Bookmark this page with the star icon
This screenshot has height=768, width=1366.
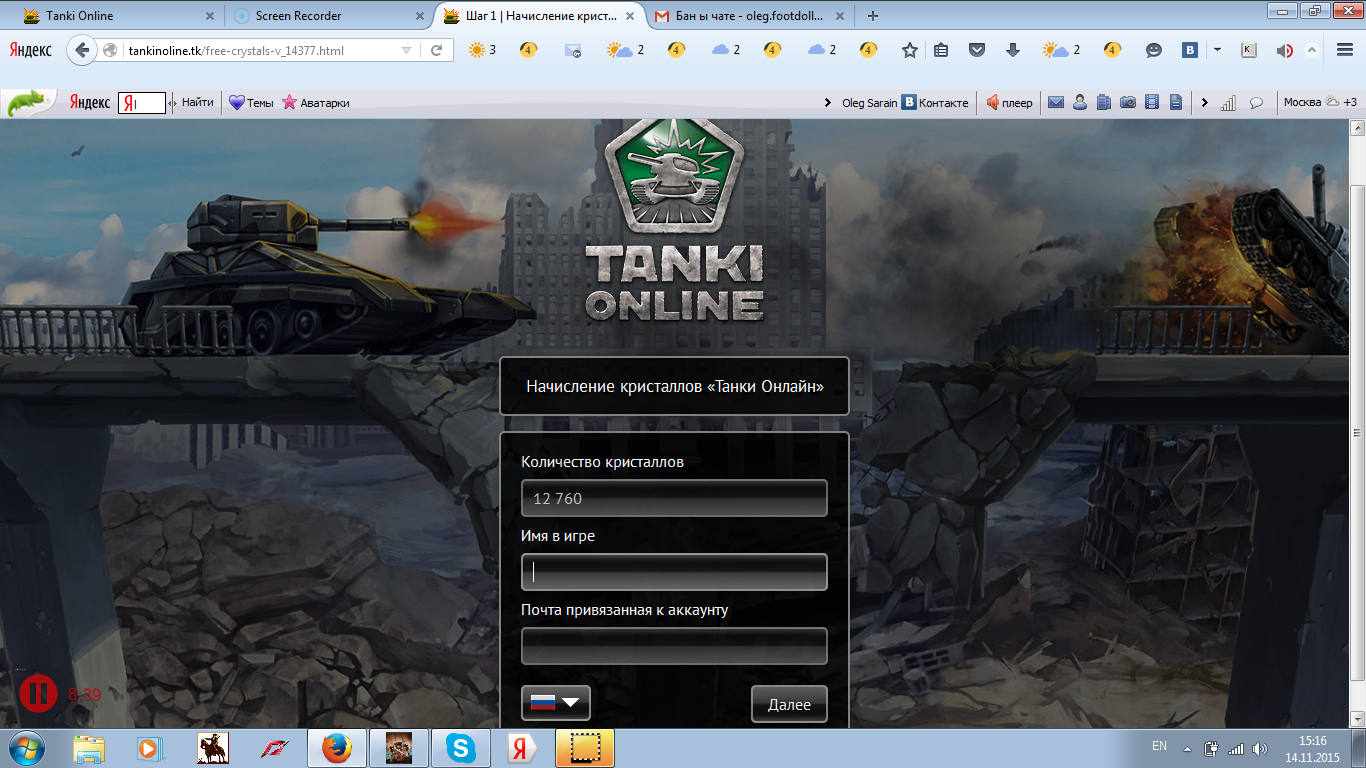pyautogui.click(x=909, y=50)
